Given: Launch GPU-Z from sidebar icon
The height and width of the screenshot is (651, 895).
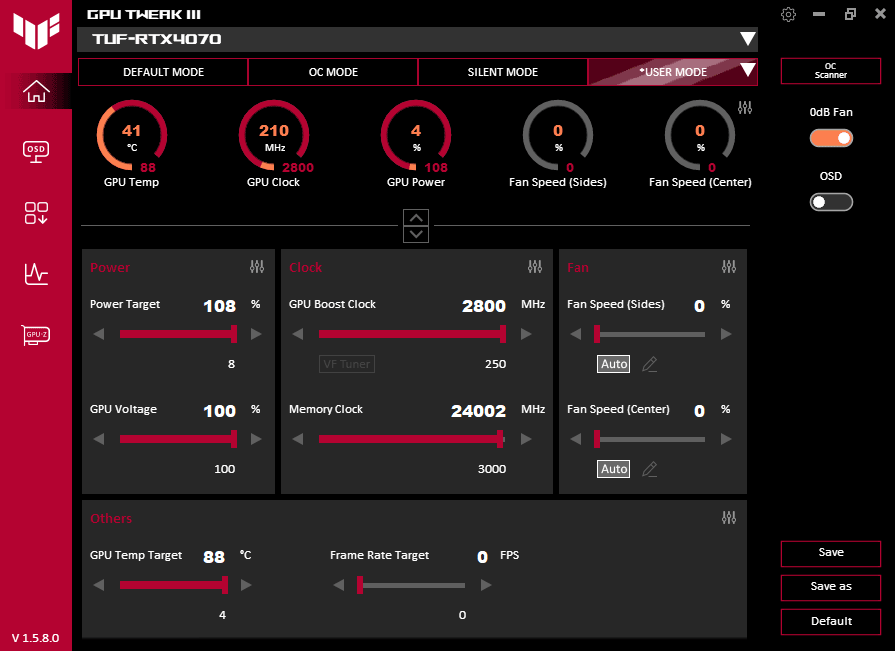Looking at the screenshot, I should (x=36, y=335).
